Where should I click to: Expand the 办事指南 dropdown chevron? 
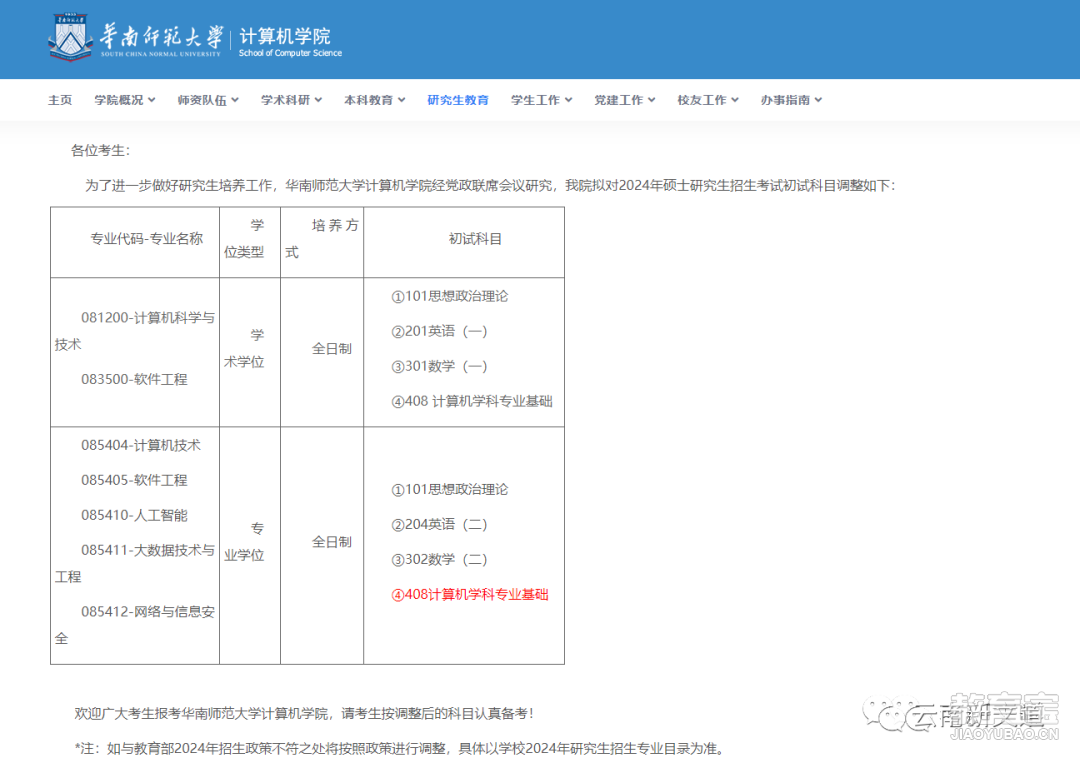pyautogui.click(x=818, y=100)
